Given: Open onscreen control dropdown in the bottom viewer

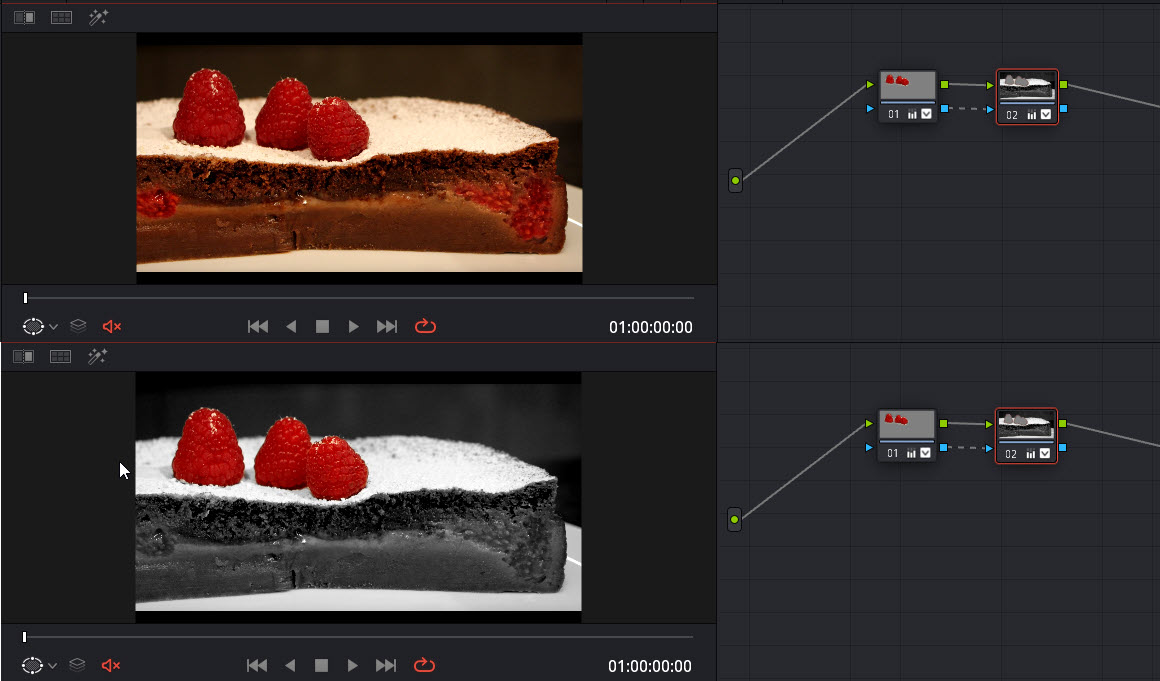Looking at the screenshot, I should click(53, 666).
